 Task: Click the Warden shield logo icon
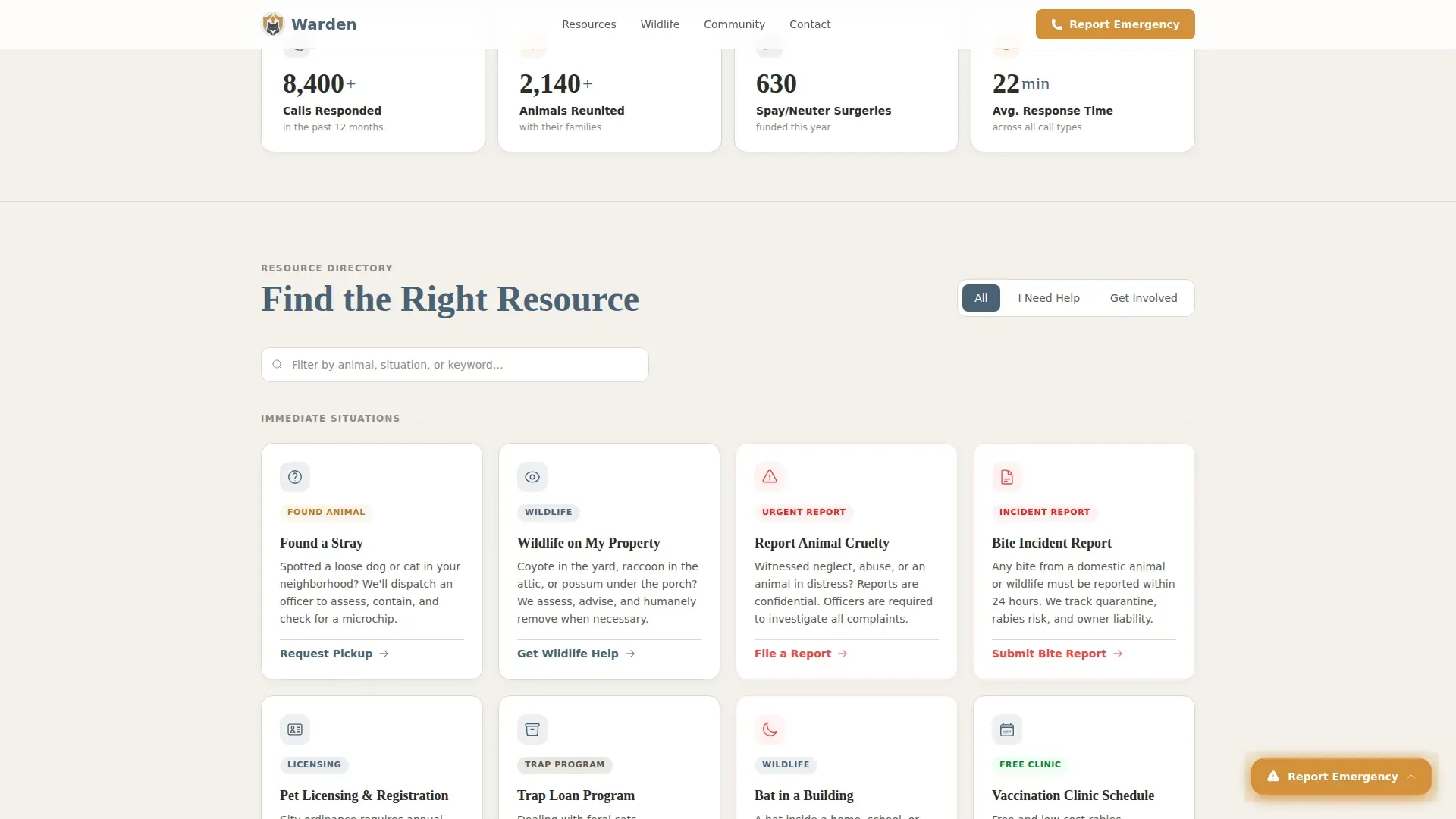(273, 24)
